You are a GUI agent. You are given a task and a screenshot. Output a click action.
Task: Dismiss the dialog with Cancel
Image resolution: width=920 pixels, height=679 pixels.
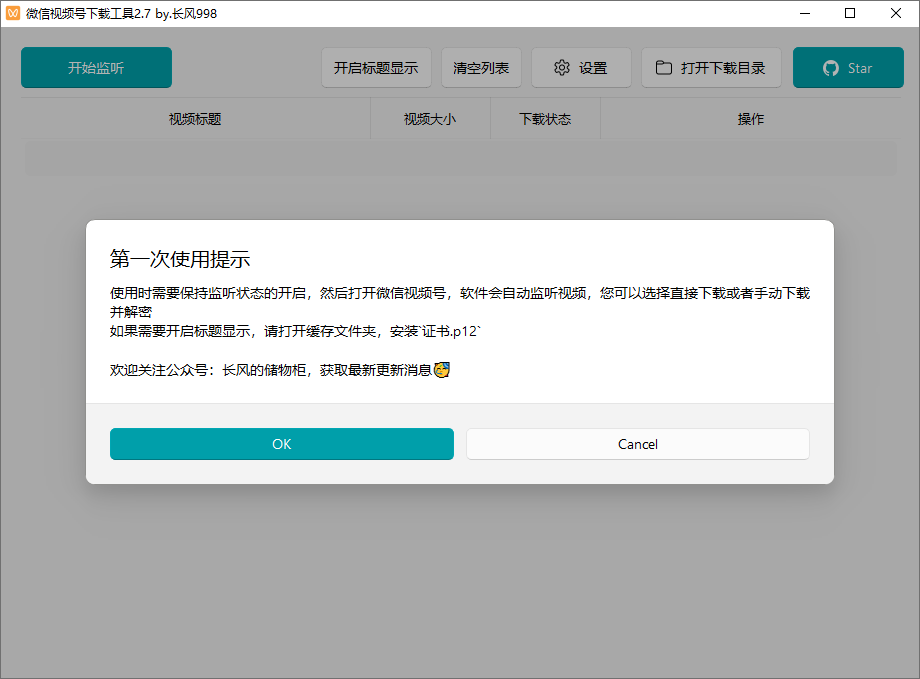point(638,444)
